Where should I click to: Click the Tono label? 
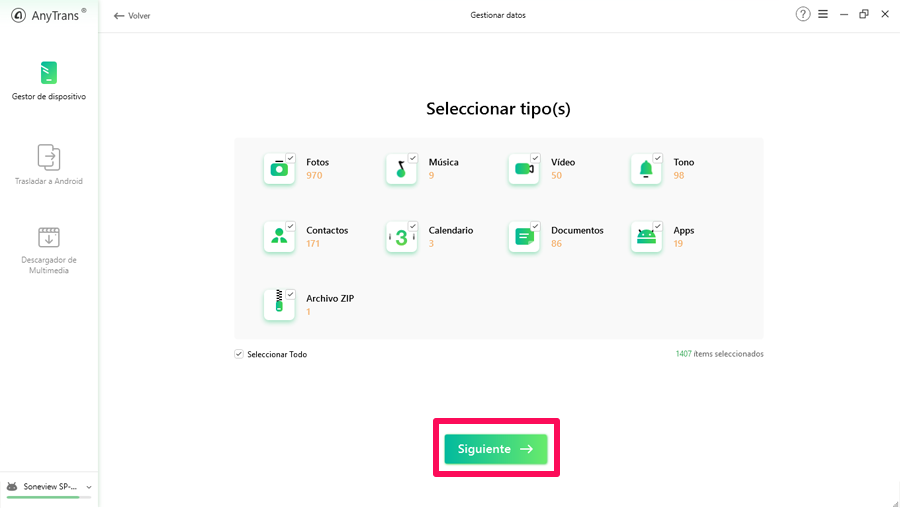(684, 162)
